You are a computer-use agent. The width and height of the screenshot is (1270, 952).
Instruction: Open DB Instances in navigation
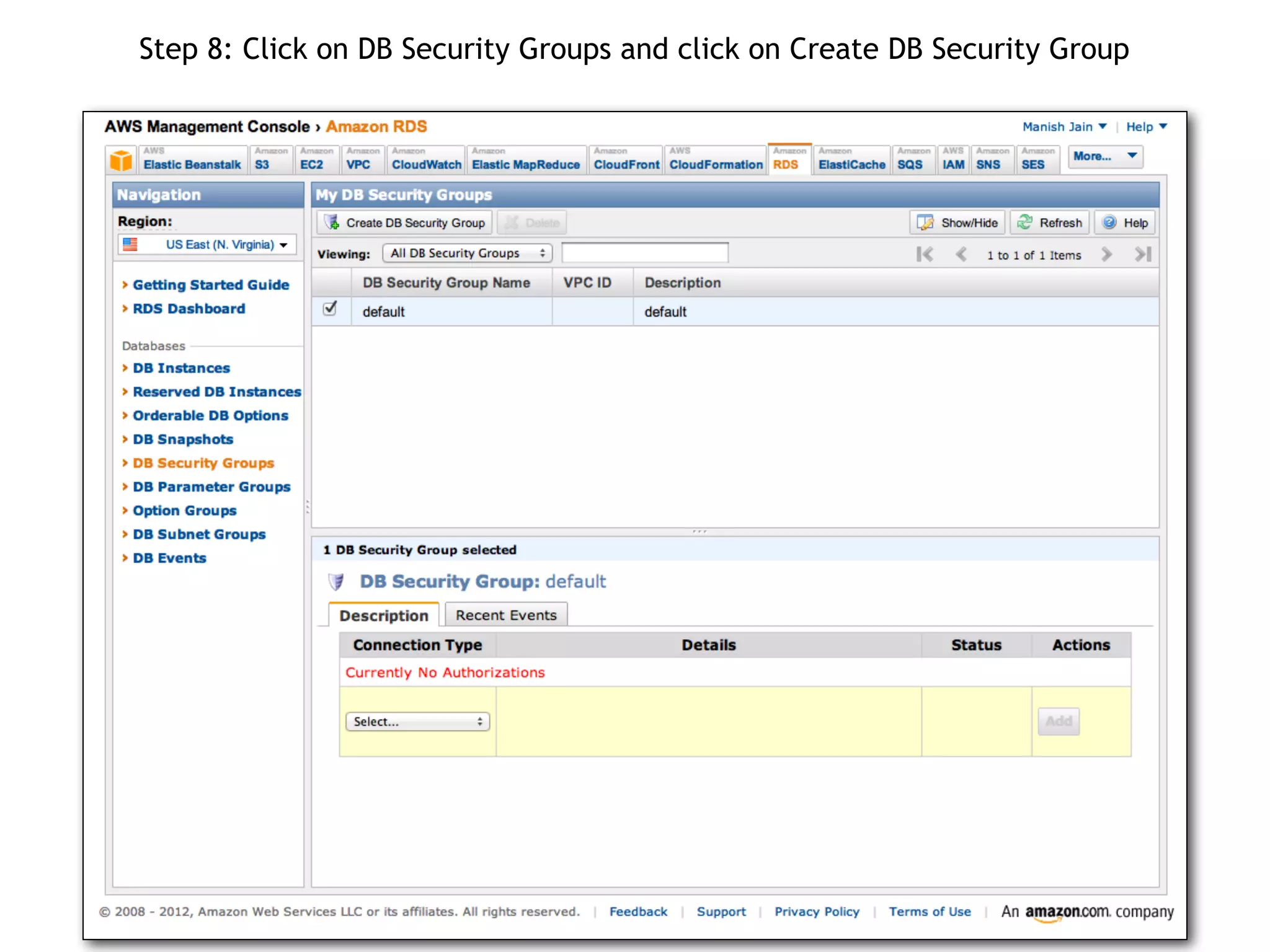(182, 368)
